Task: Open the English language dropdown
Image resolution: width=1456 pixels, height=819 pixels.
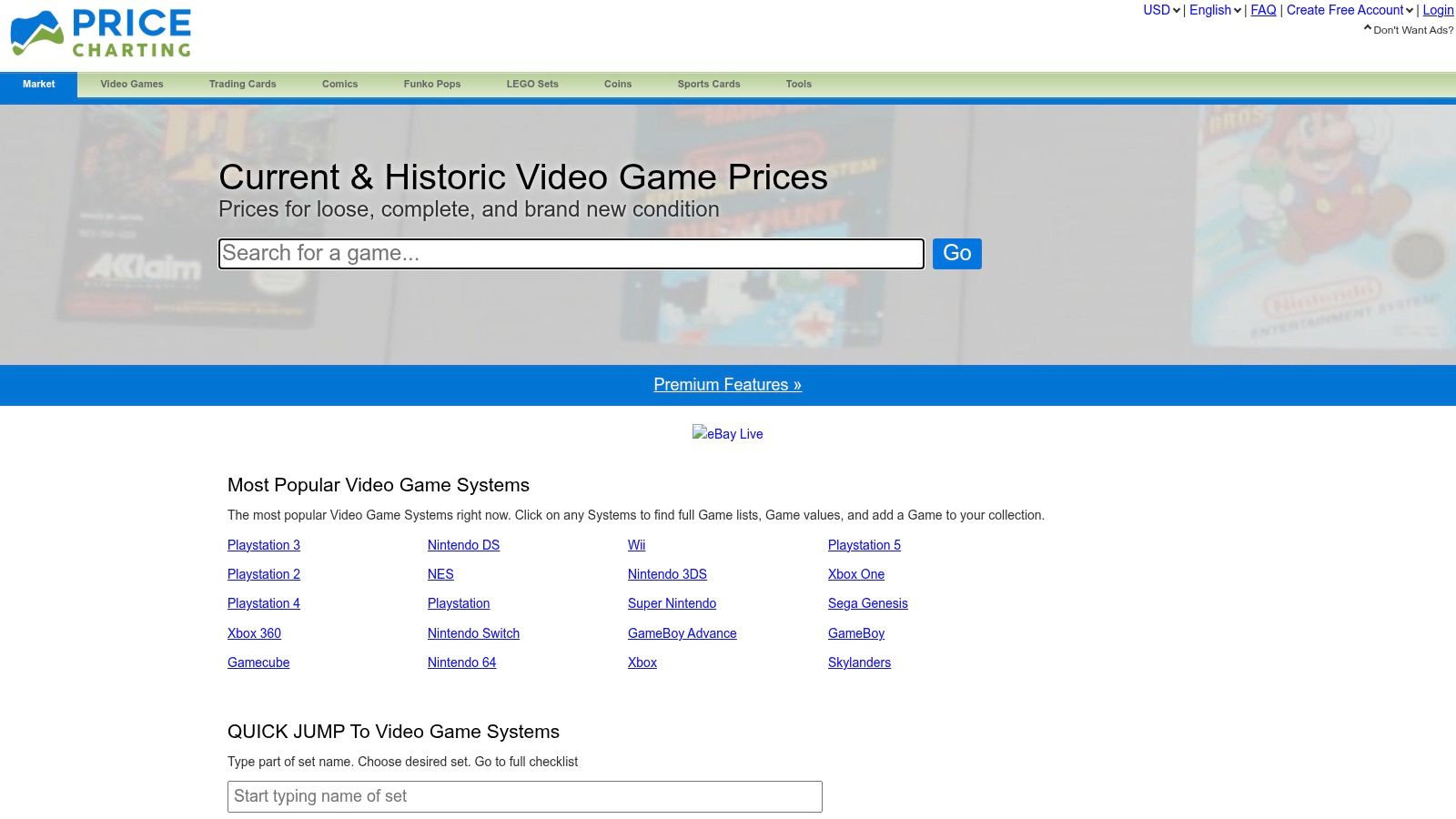Action: [1215, 10]
